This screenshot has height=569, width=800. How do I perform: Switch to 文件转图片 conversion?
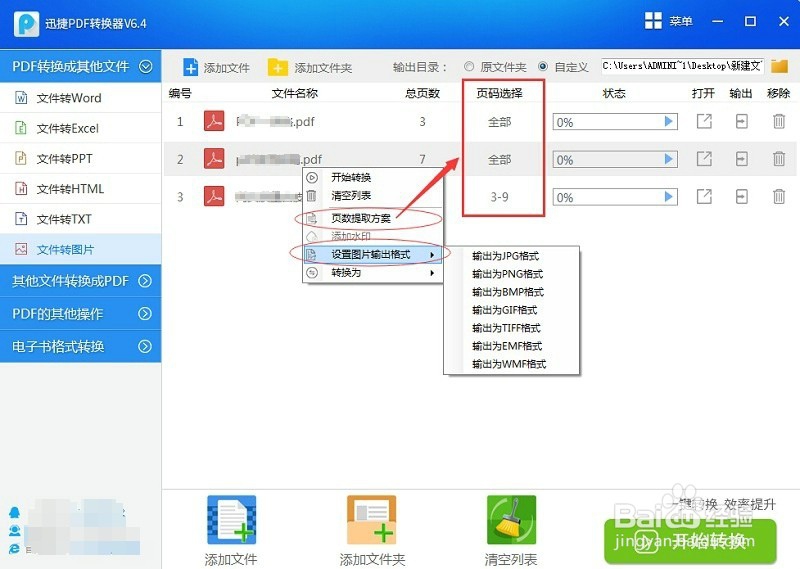[81, 249]
